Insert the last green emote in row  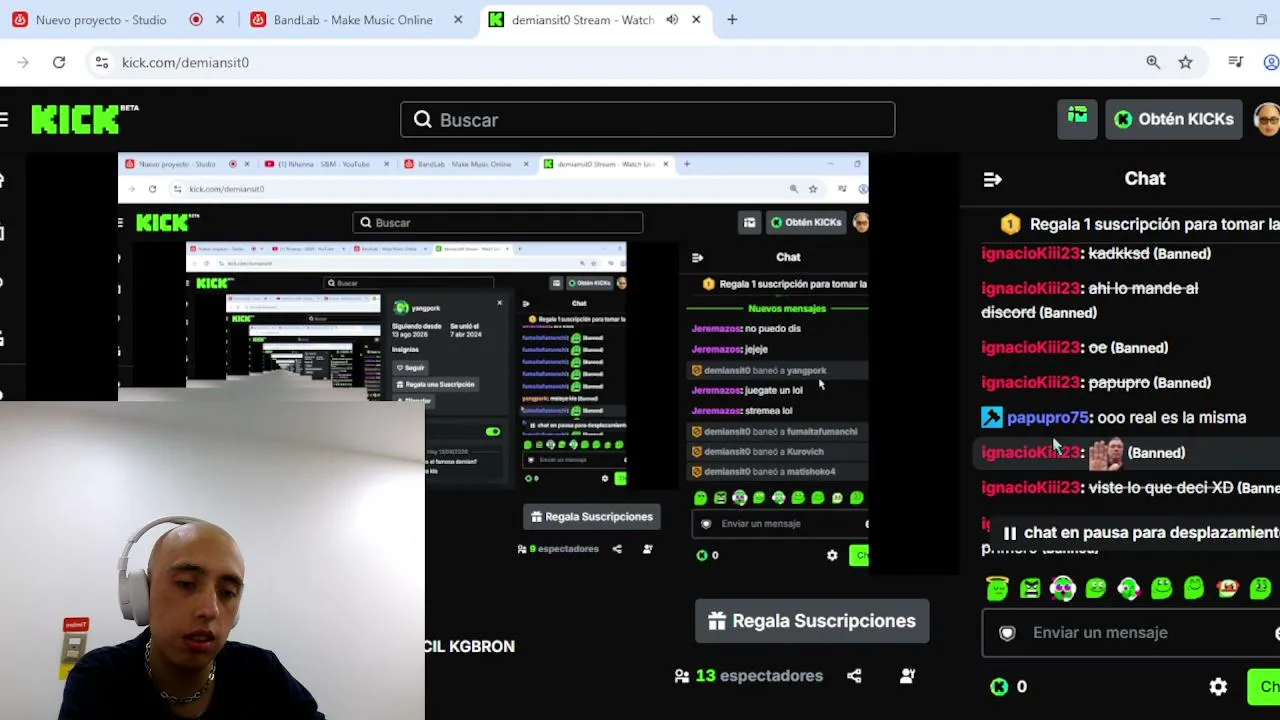[1260, 589]
